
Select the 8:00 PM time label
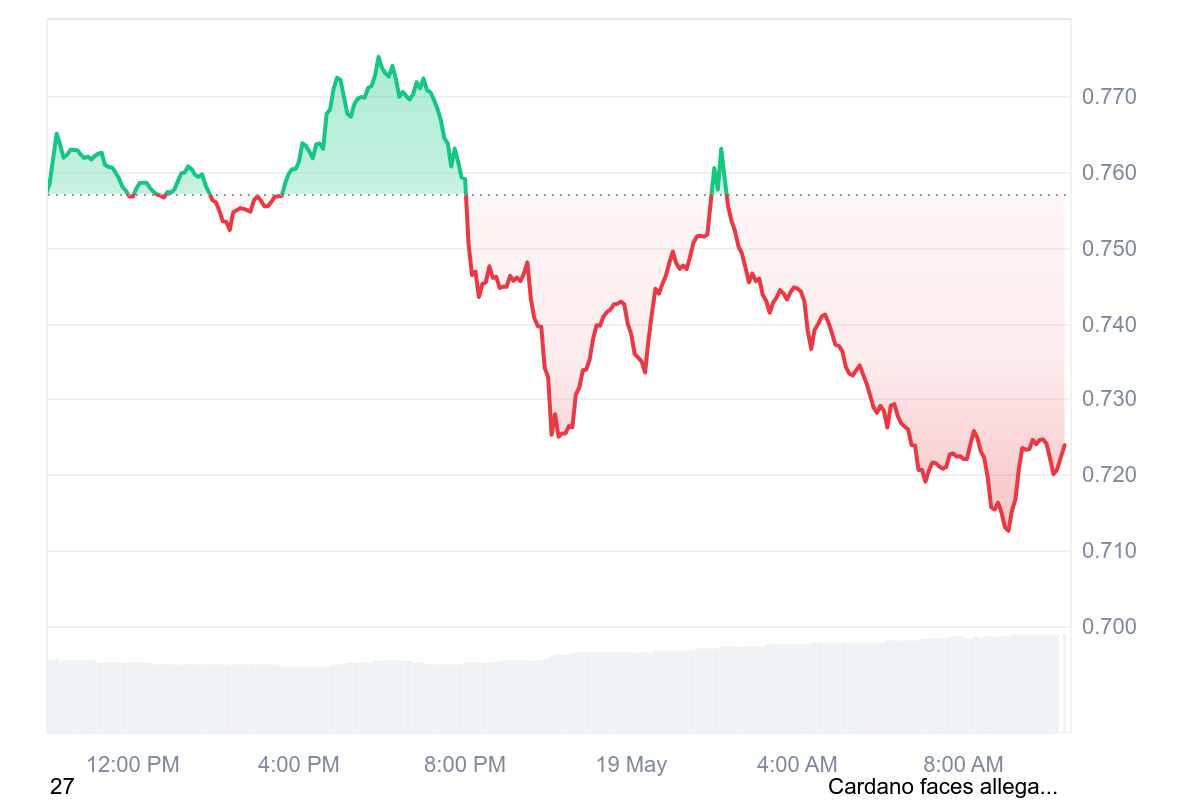pyautogui.click(x=465, y=765)
